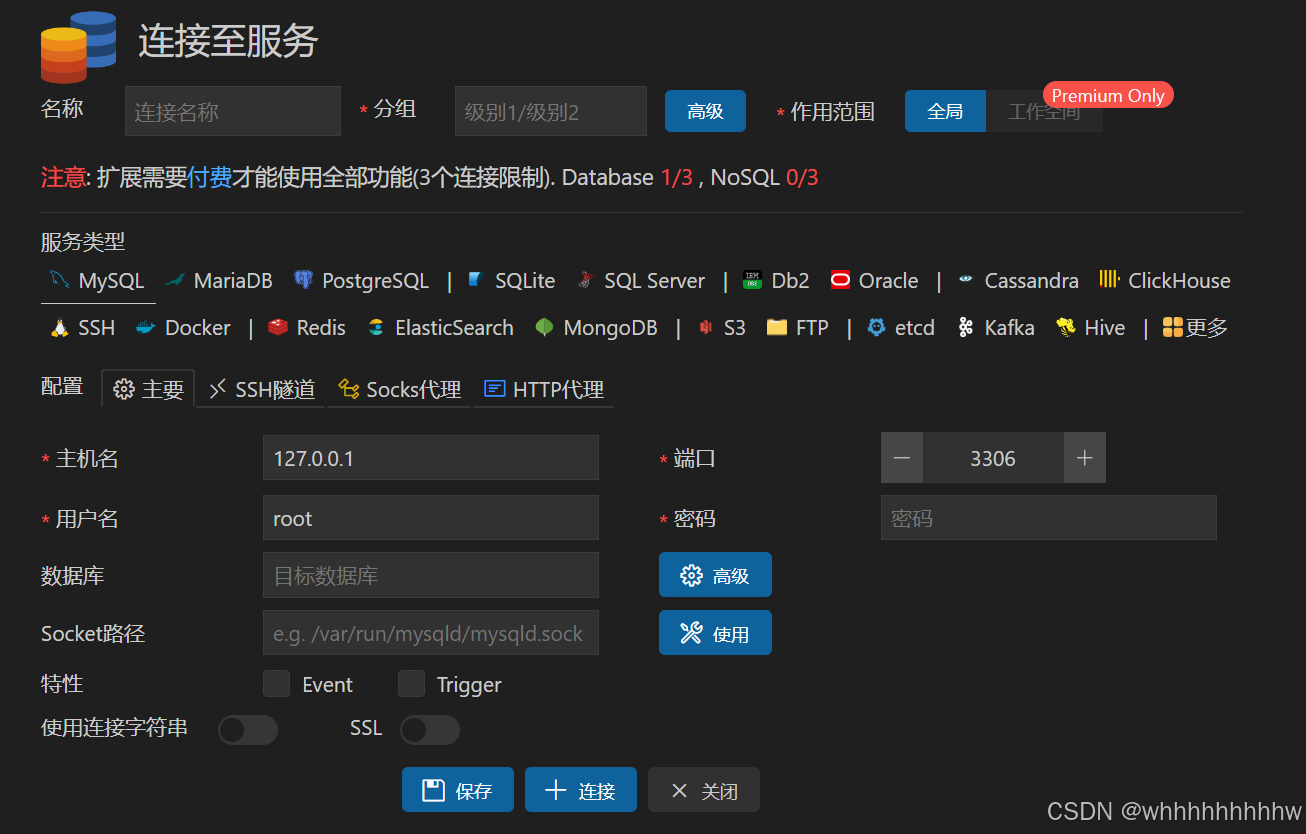Toggle 使用连接字符串 switch
1306x834 pixels.
tap(248, 730)
